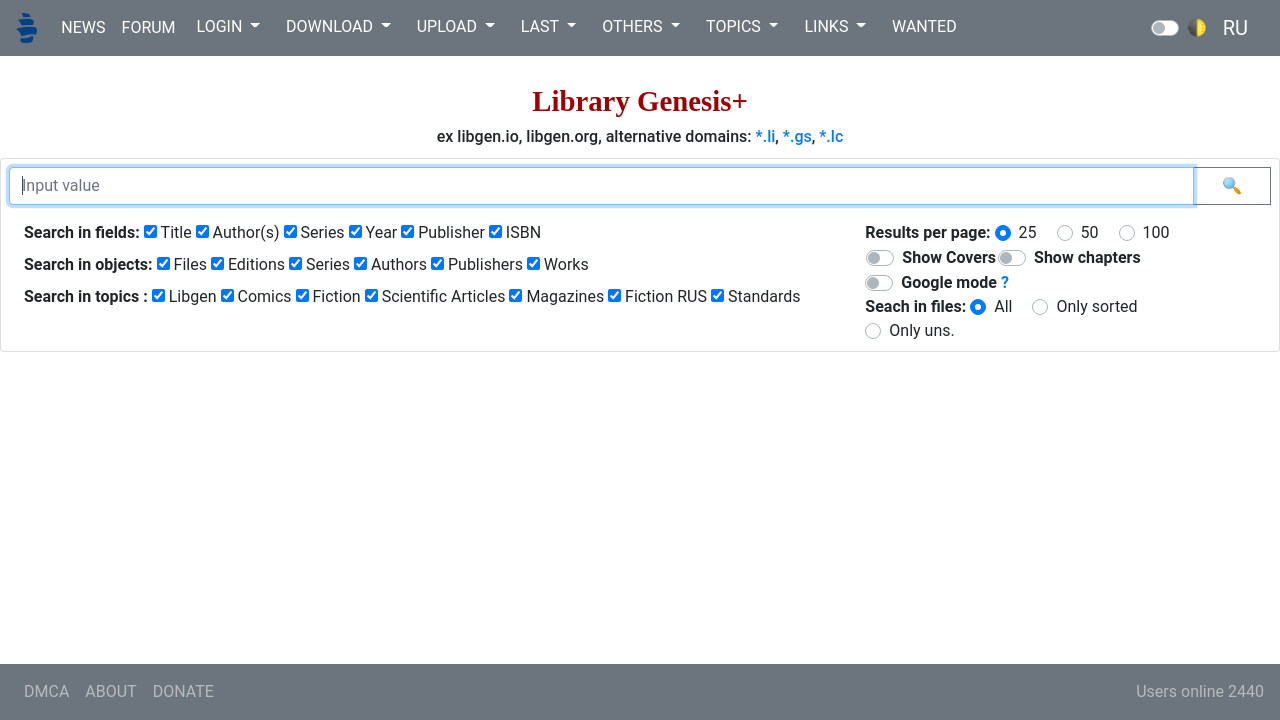Screen dimensions: 1280x720
Task: Uncheck the Publishers object checkbox
Action: coord(437,264)
